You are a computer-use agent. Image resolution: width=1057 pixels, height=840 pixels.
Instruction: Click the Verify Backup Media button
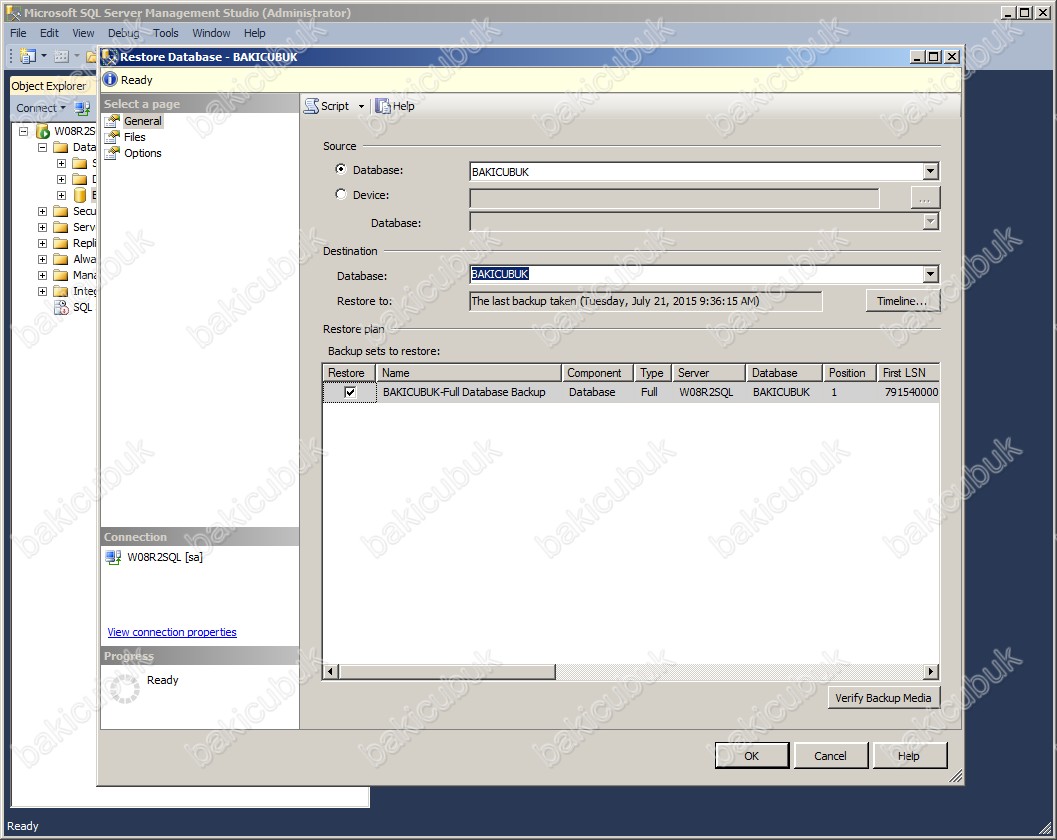pos(883,698)
